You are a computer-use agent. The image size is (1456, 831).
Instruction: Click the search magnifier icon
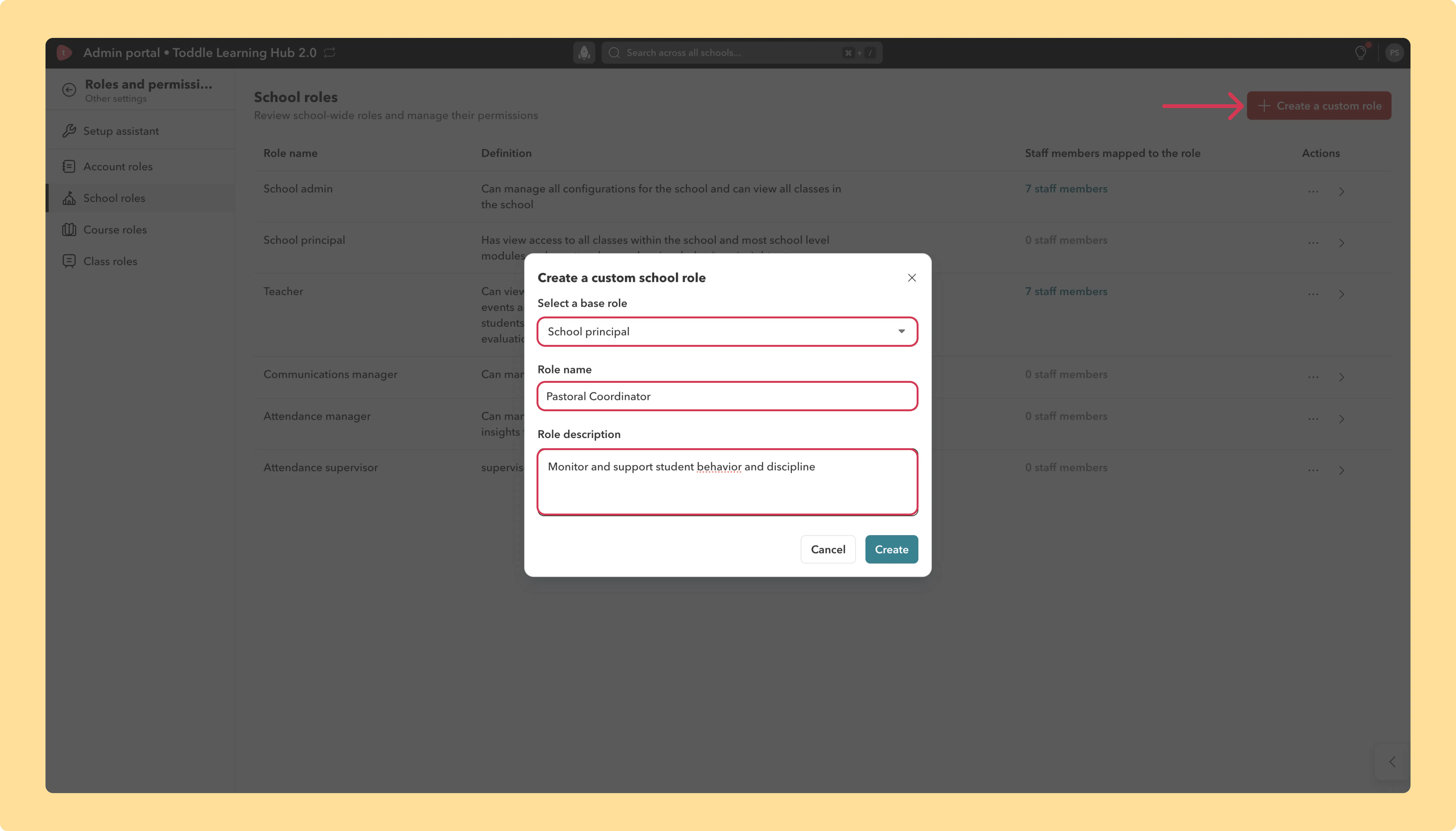tap(614, 53)
